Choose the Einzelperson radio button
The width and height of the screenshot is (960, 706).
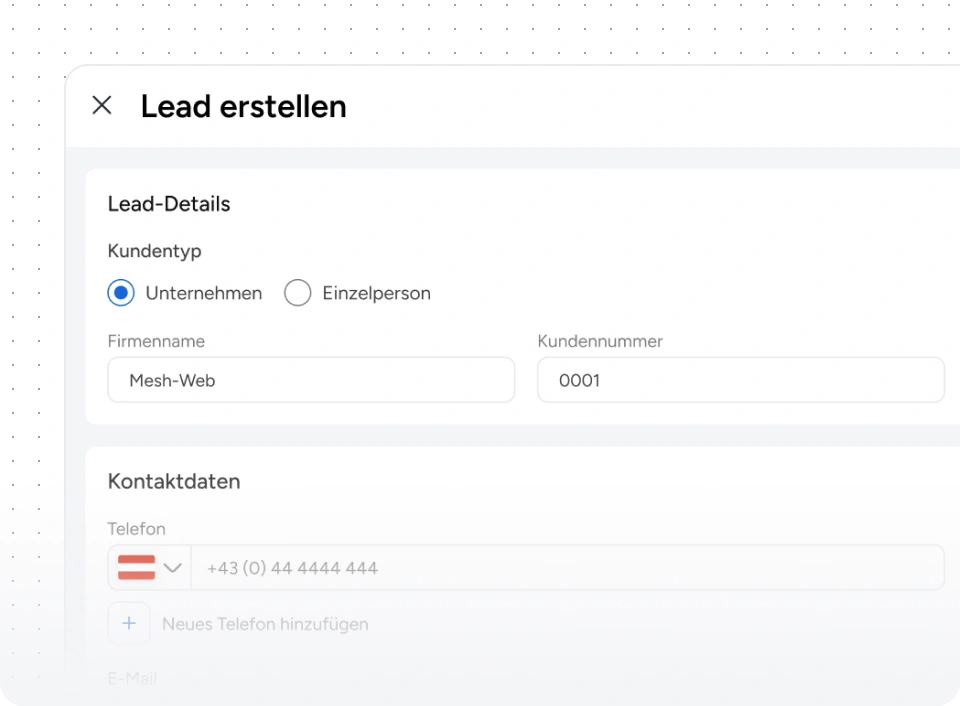point(298,293)
